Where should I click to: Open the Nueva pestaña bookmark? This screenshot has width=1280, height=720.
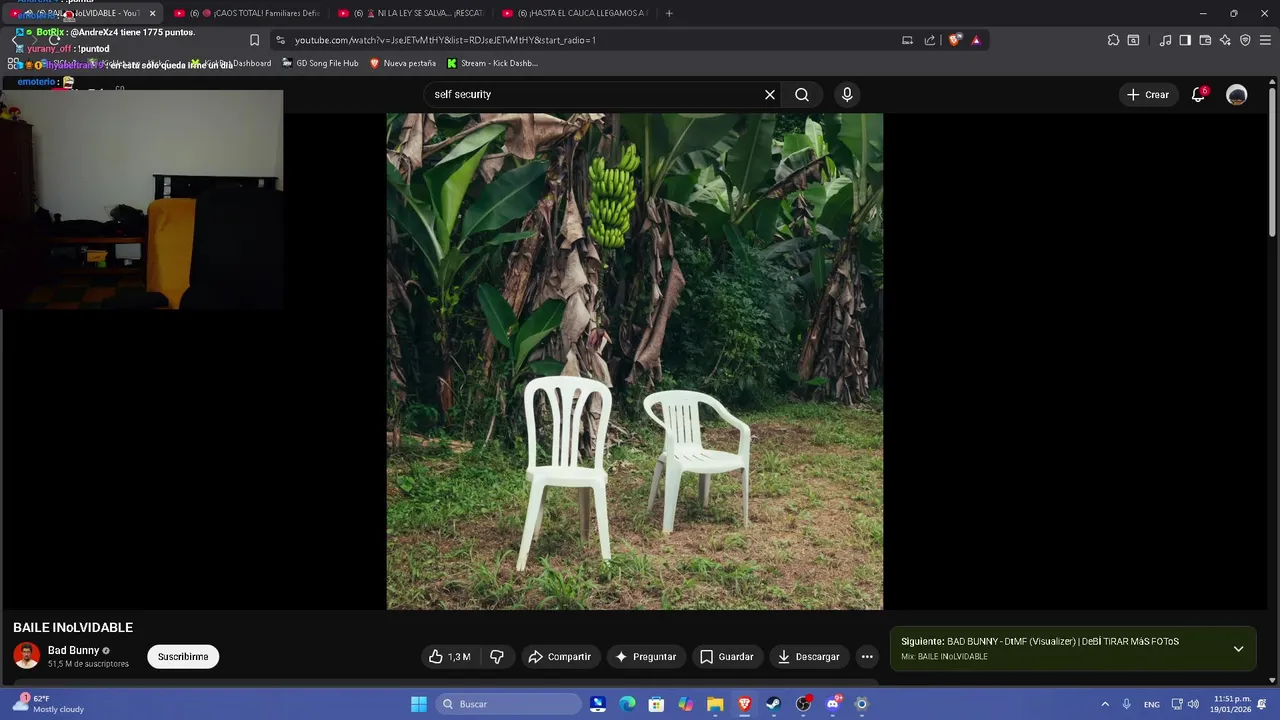(x=403, y=63)
